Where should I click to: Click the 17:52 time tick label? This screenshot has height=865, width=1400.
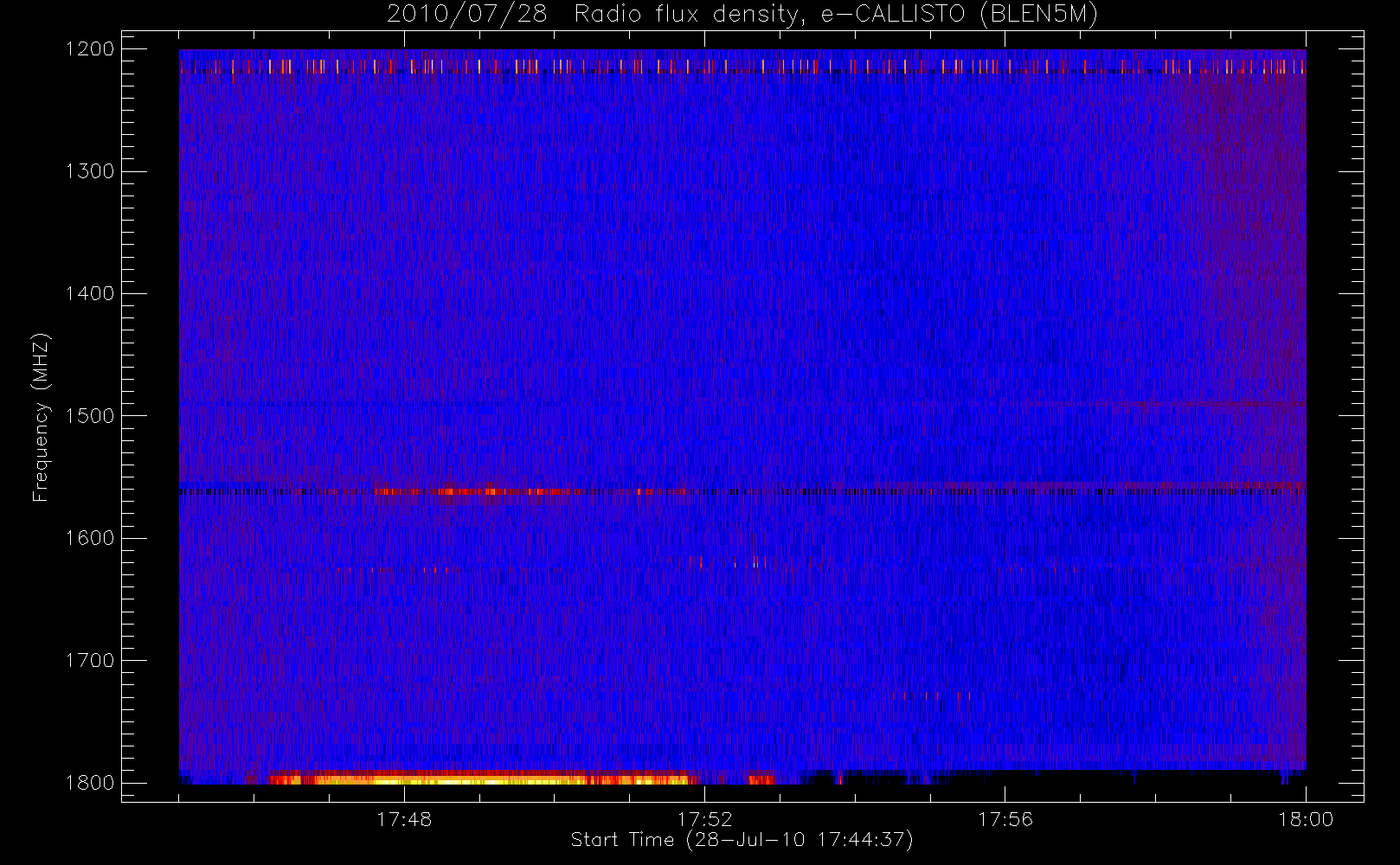click(x=704, y=819)
